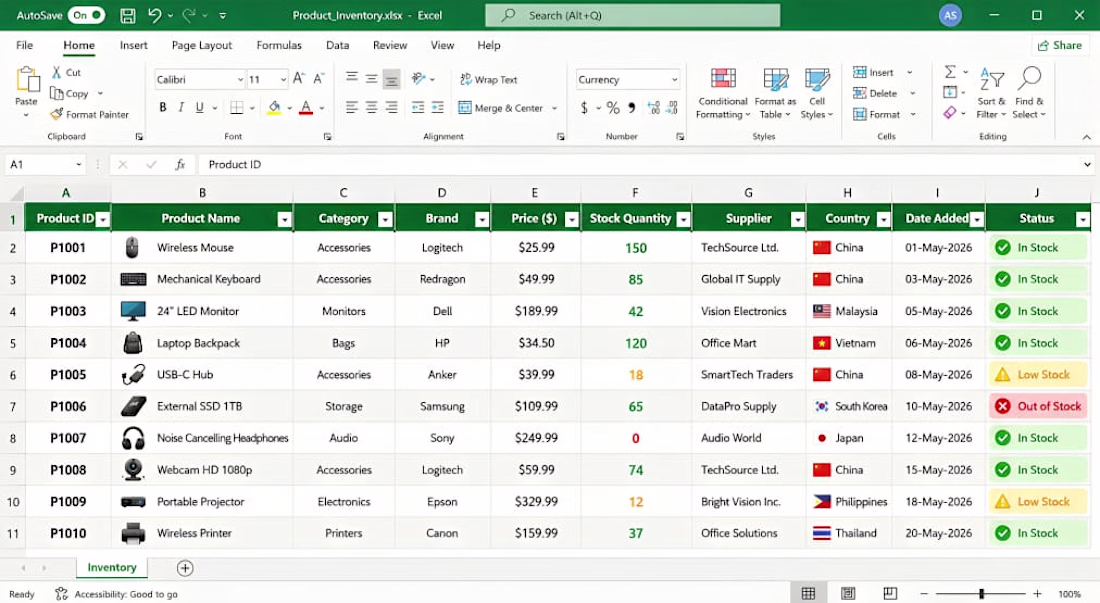
Task: Increase font size with larger A
Action: click(299, 79)
